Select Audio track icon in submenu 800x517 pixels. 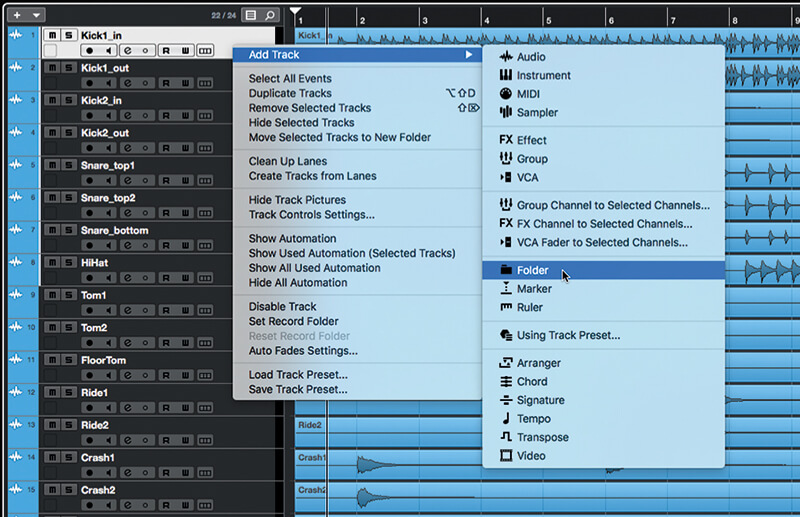click(506, 57)
